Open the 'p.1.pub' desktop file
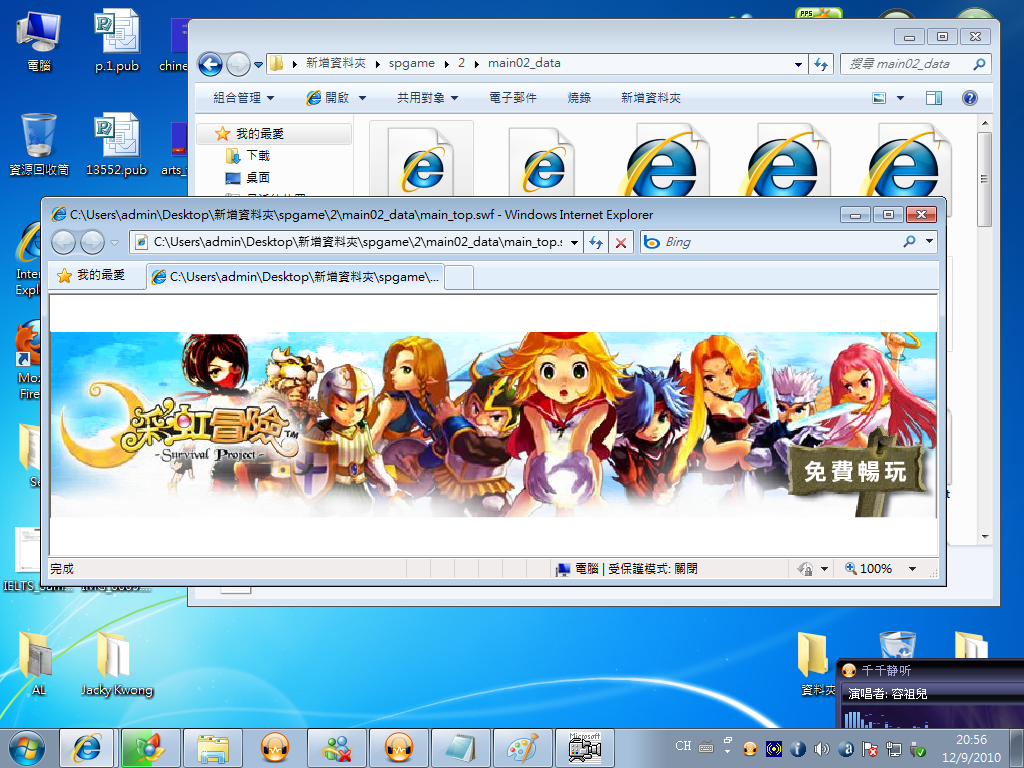 (117, 40)
